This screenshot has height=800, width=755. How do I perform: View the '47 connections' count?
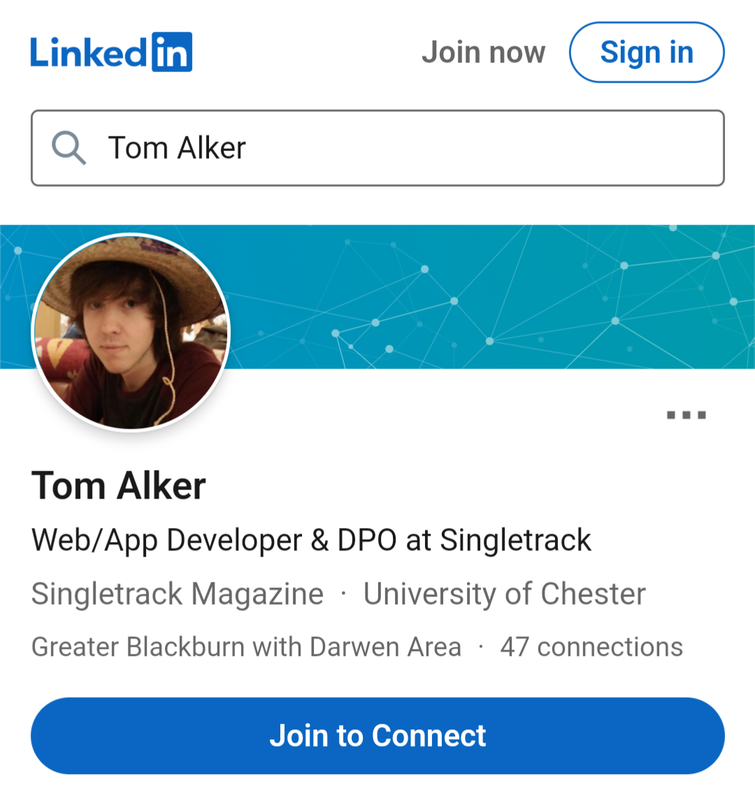point(591,647)
